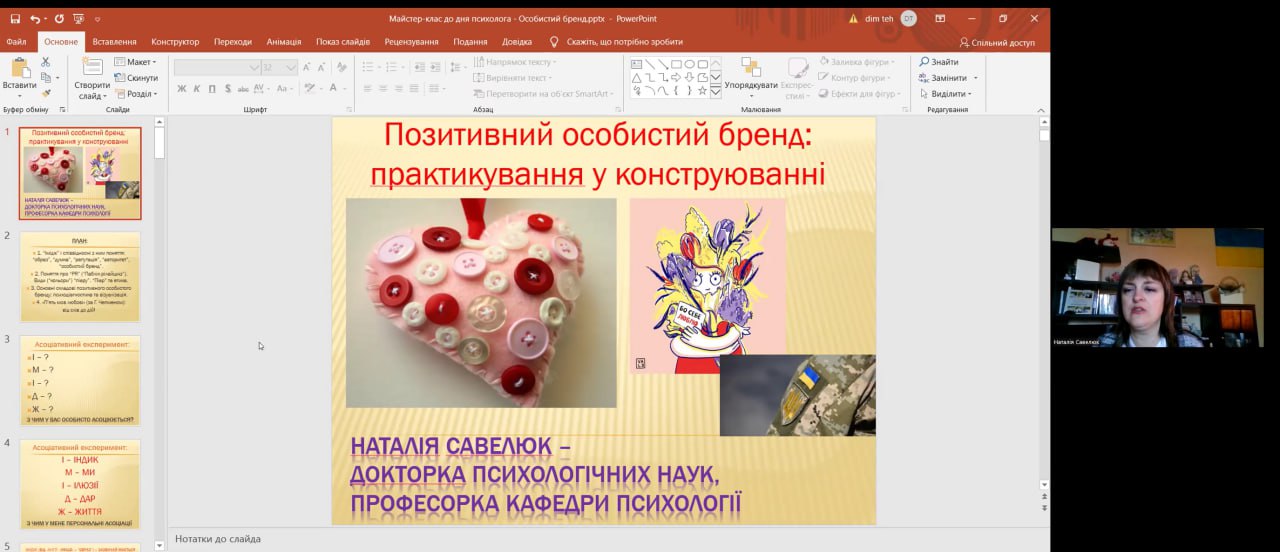Expand the Розділ section dropdown
This screenshot has width=1280, height=552.
click(x=138, y=94)
